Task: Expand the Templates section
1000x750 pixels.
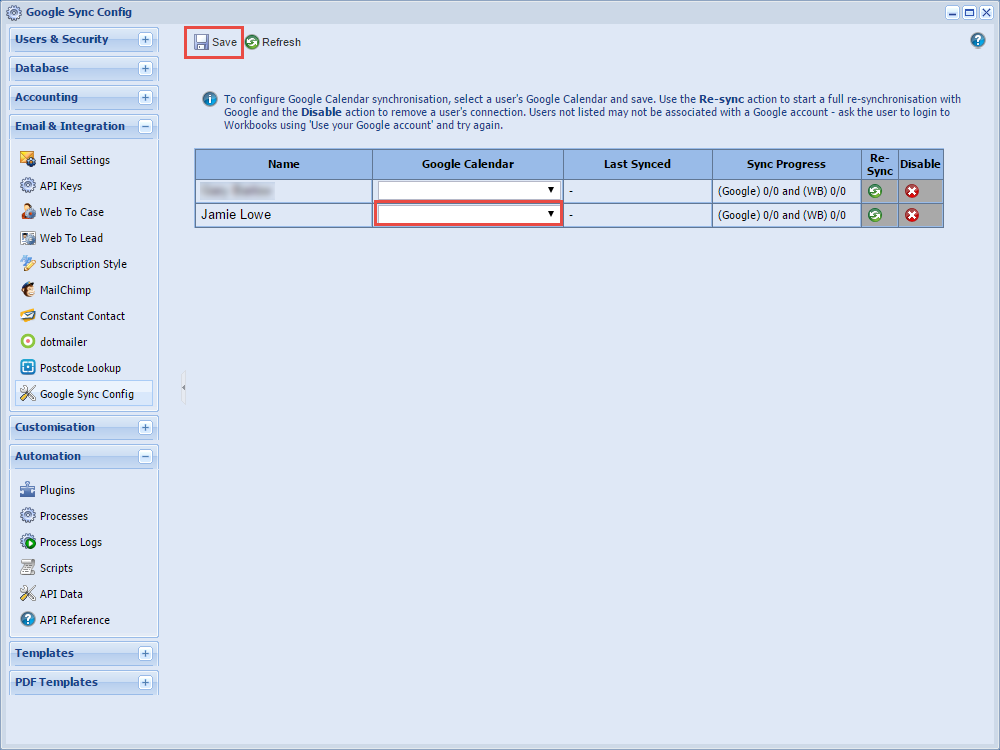Action: [145, 653]
